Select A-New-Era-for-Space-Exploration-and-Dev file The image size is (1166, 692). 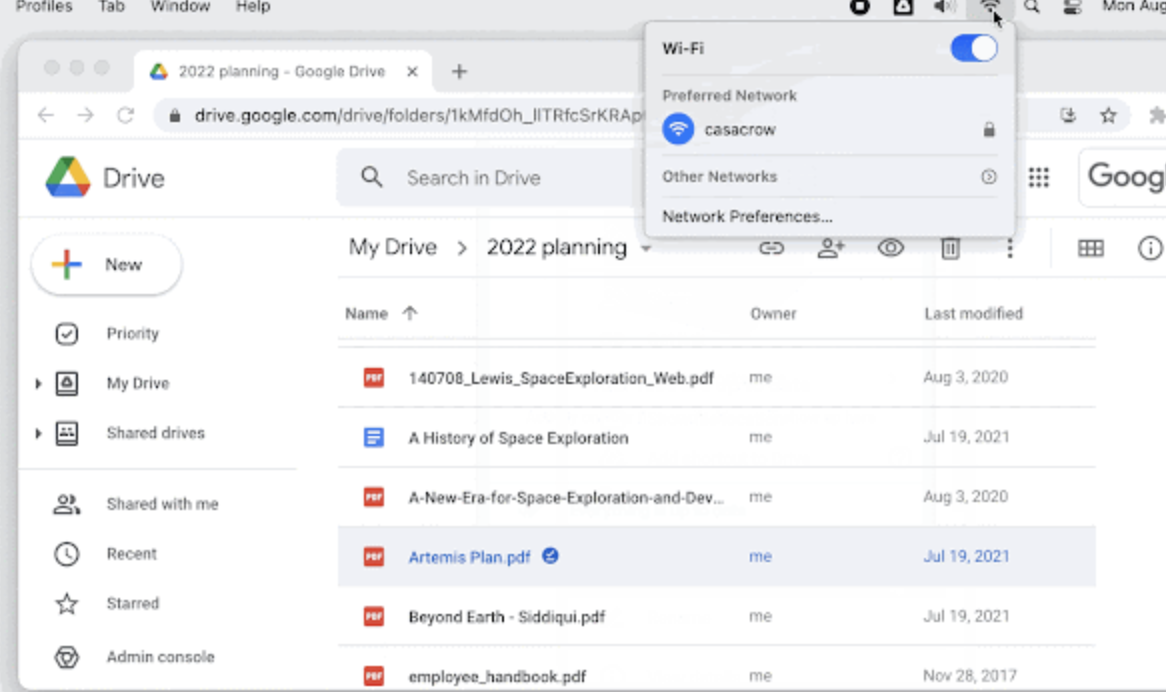(717, 497)
